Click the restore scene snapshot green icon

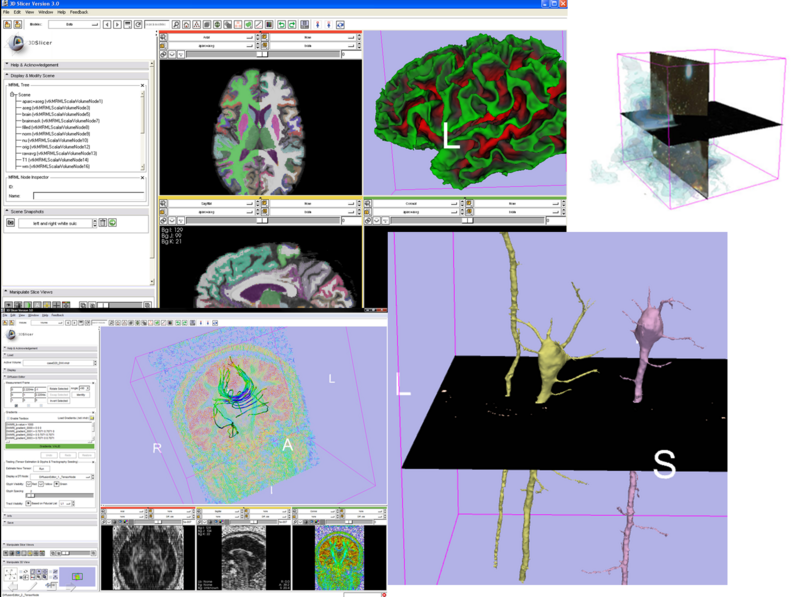113,222
